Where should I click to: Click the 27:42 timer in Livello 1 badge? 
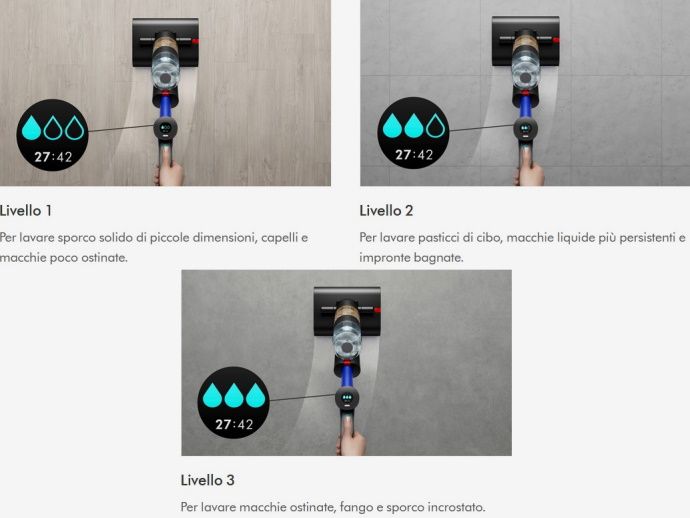(x=53, y=157)
